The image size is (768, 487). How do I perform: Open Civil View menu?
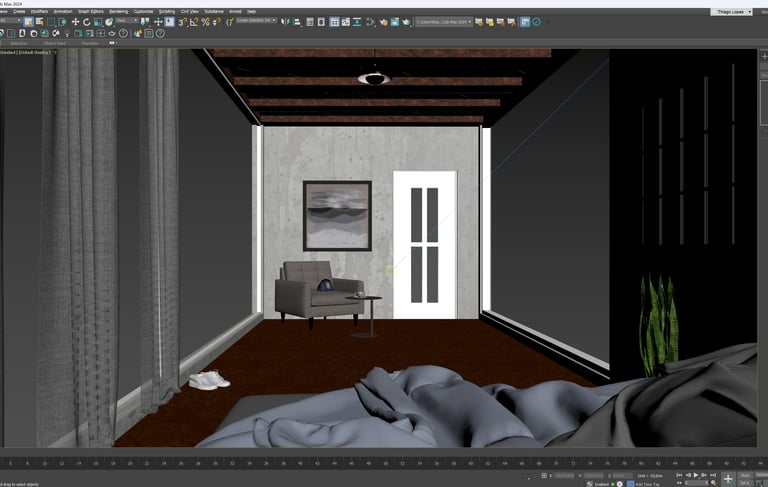point(190,11)
